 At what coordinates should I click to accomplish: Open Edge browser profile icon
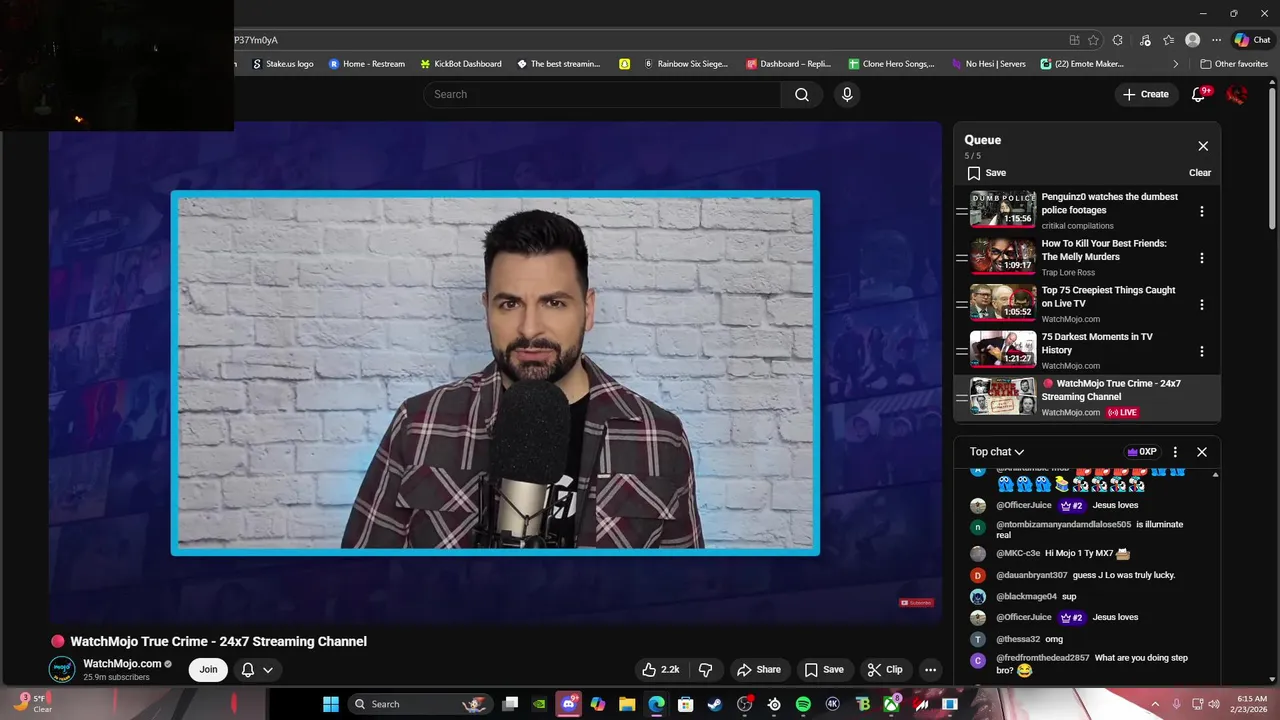click(x=1192, y=40)
